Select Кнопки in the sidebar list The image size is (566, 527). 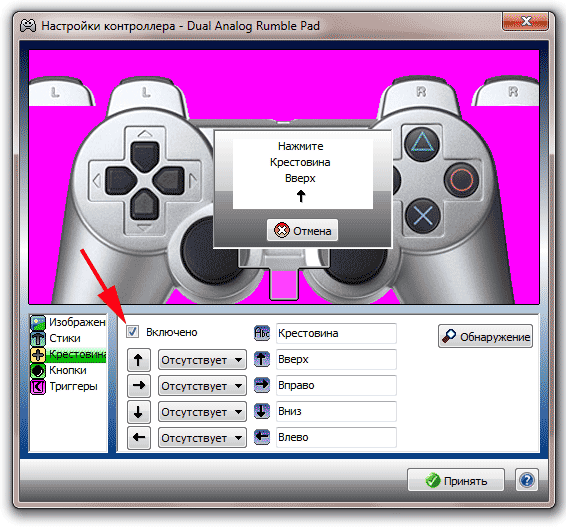coord(68,370)
